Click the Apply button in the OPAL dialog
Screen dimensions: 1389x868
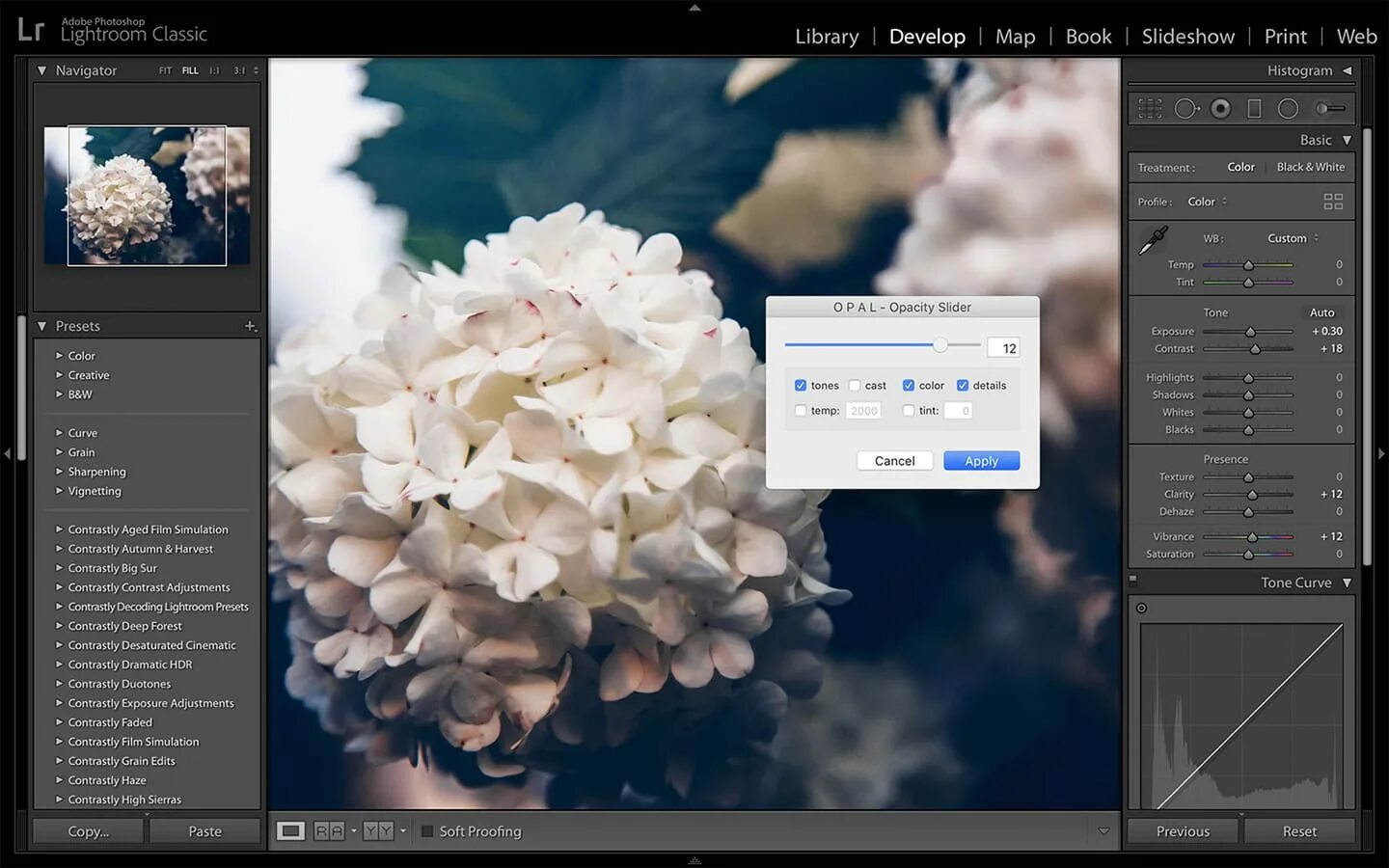tap(981, 460)
